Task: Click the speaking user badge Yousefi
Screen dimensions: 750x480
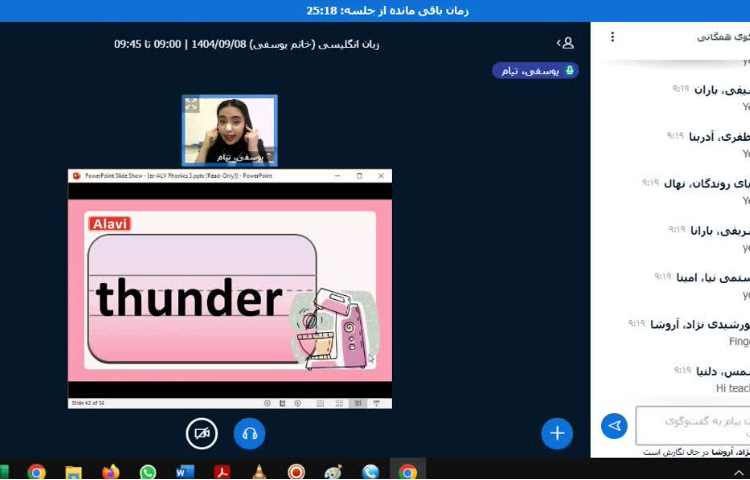Action: (x=535, y=71)
